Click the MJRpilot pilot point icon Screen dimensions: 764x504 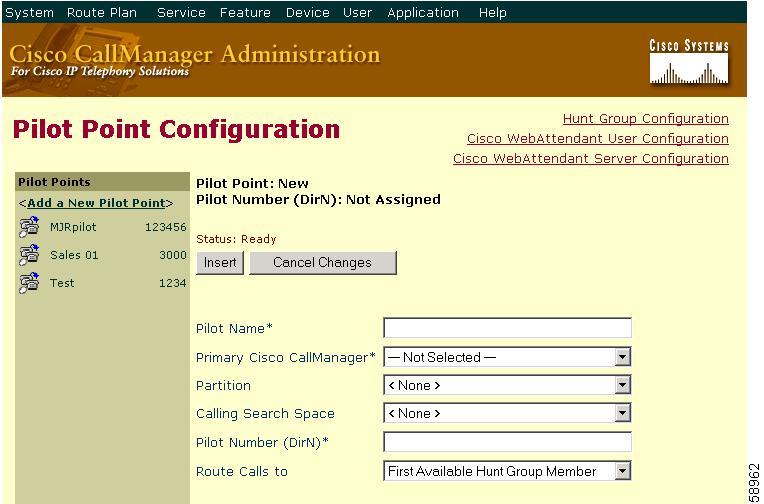pos(29,227)
